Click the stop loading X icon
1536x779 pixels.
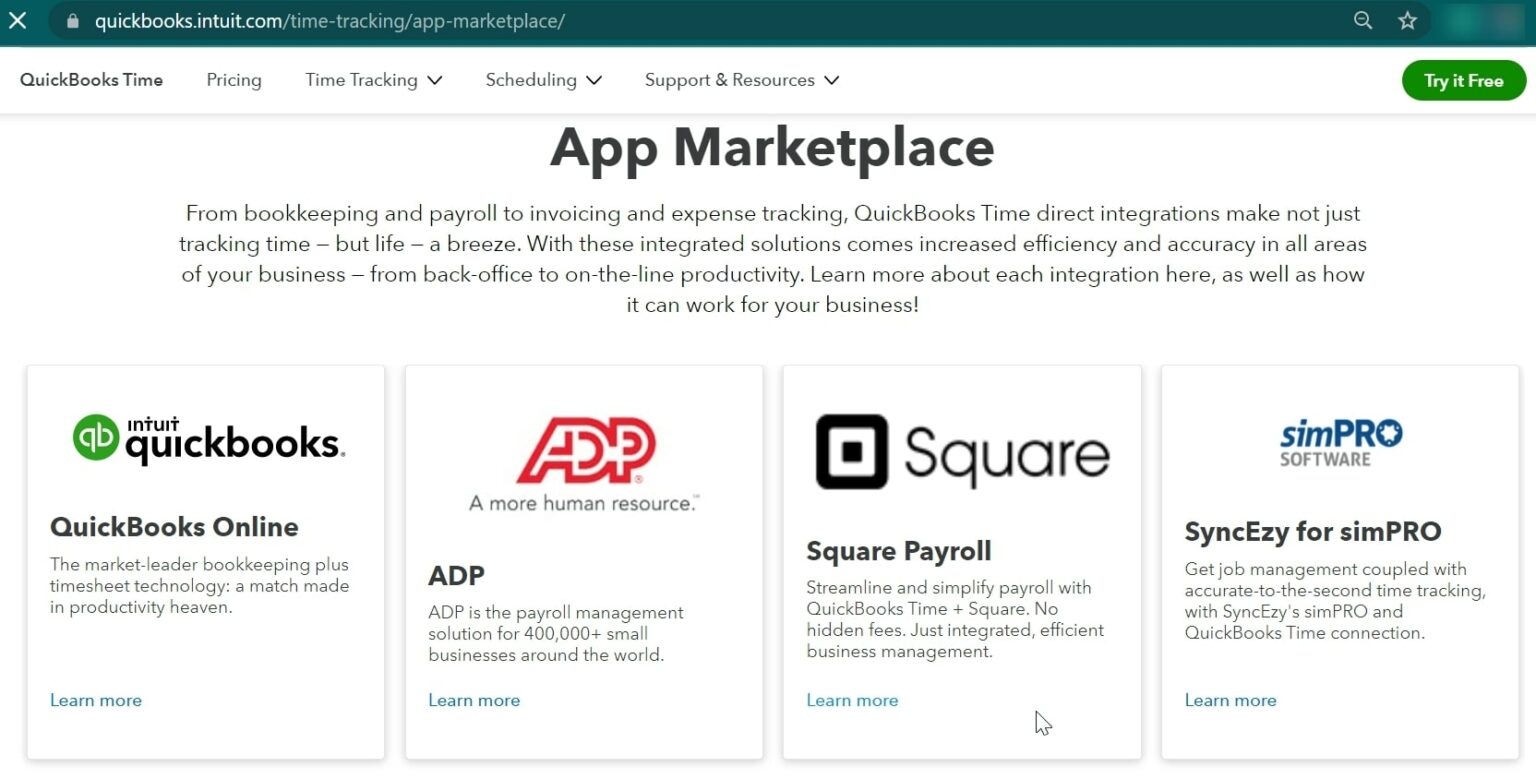pos(18,20)
